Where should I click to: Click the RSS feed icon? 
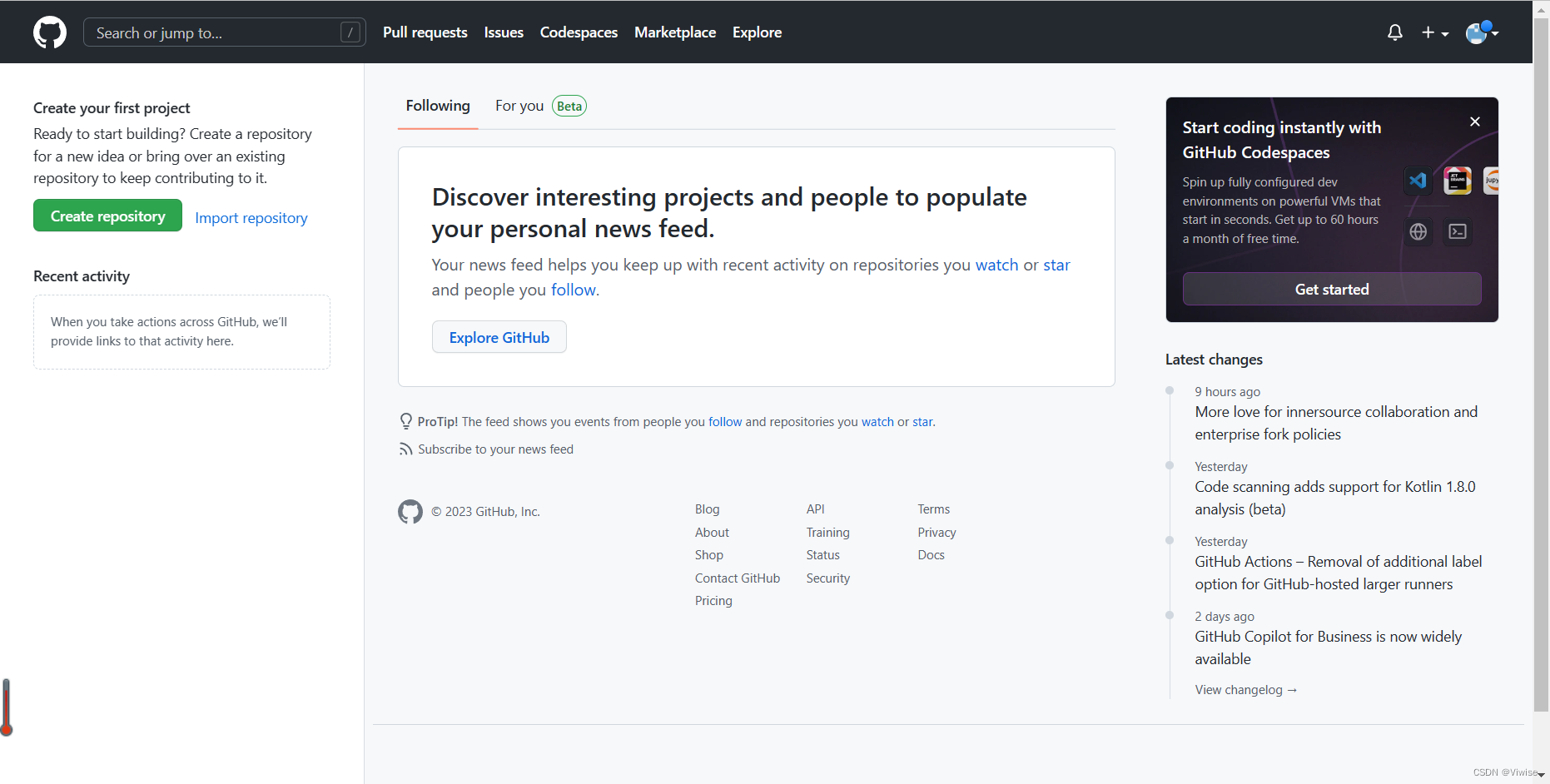pyautogui.click(x=405, y=449)
